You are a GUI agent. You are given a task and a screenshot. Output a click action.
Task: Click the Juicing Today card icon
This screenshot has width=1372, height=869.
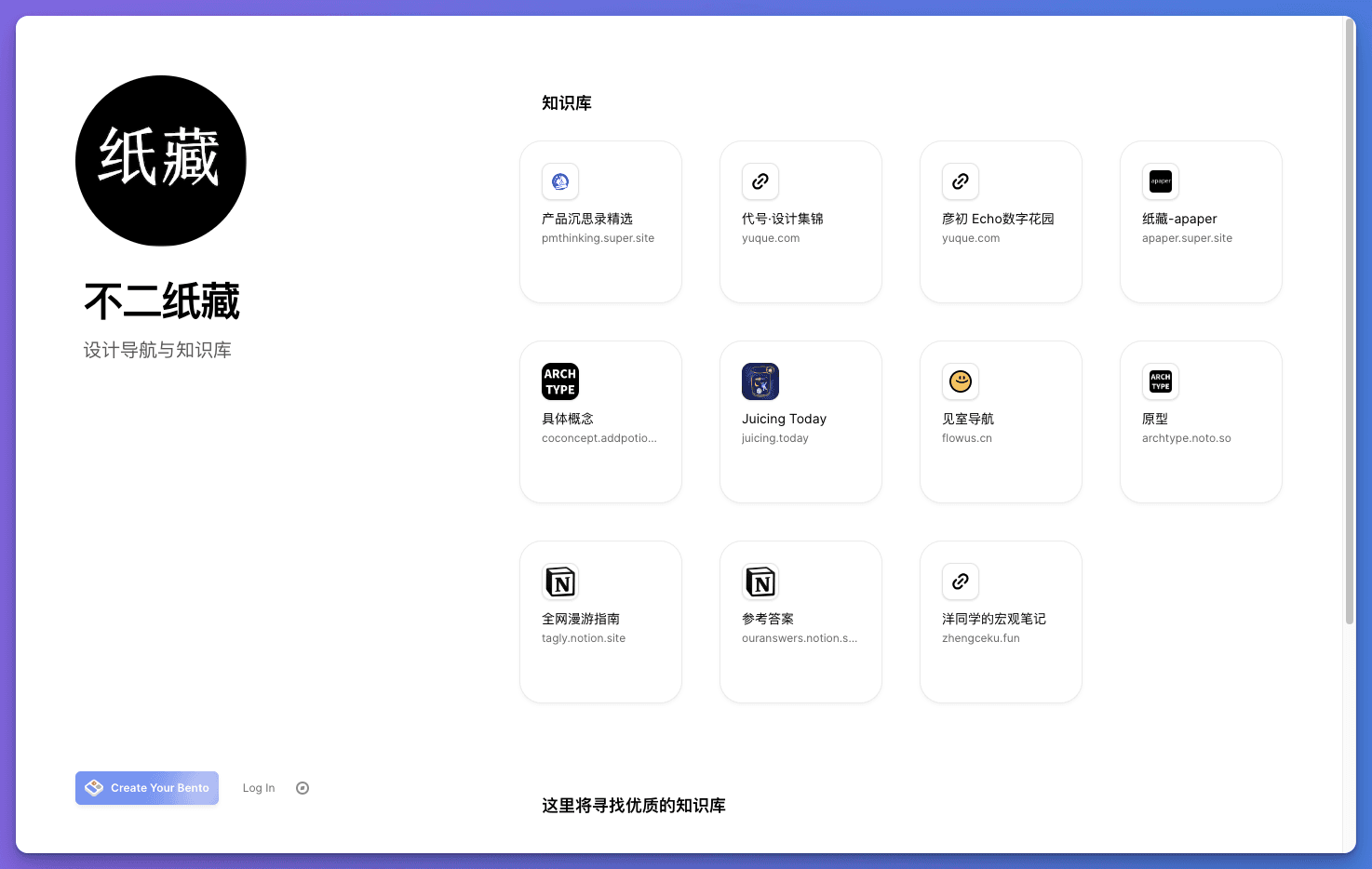(x=760, y=381)
